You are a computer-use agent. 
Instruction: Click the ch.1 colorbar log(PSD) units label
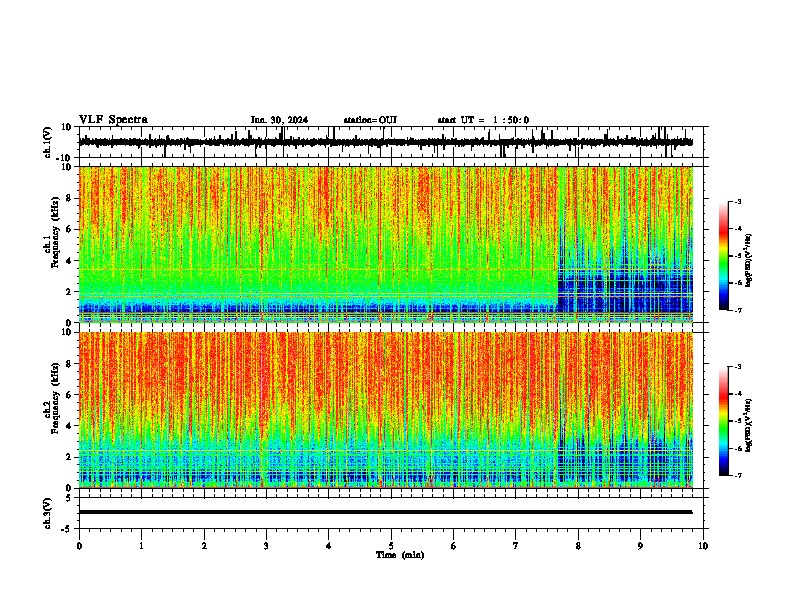pos(749,260)
